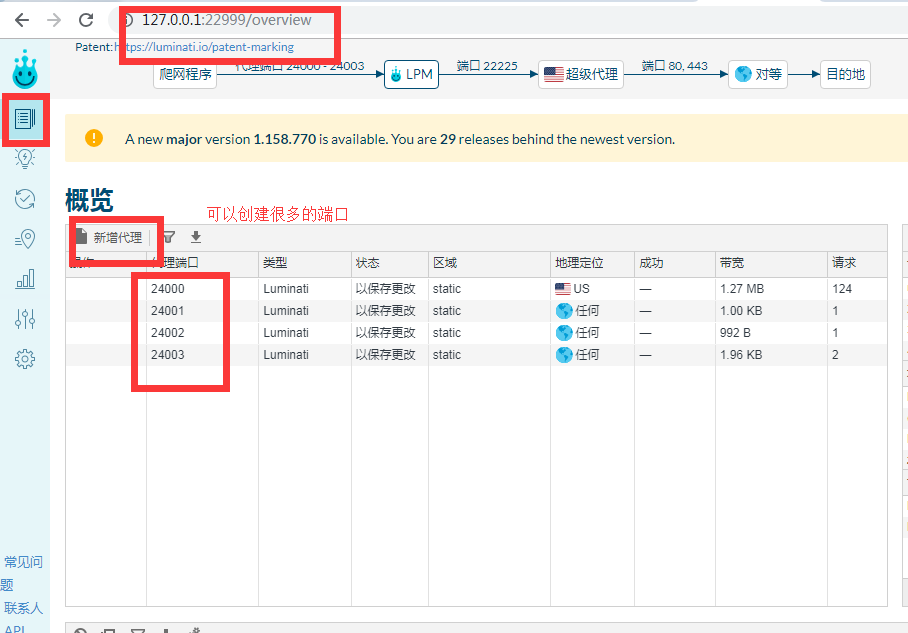Click the 1.00 KB bandwidth cell
The width and height of the screenshot is (908, 633).
[741, 311]
